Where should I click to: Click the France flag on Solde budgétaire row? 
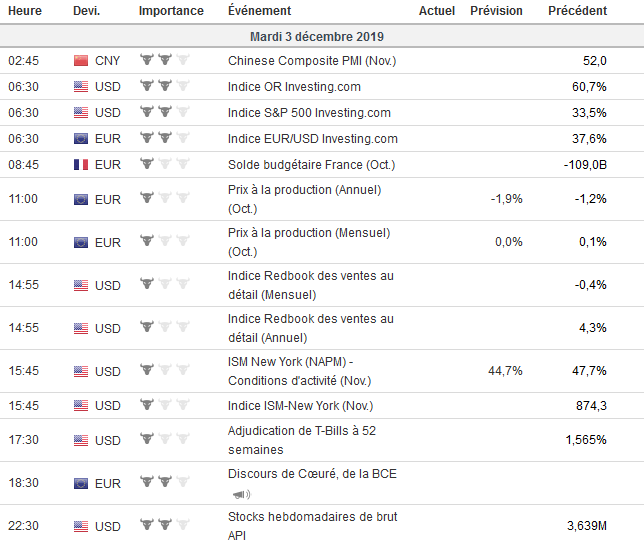tap(81, 164)
